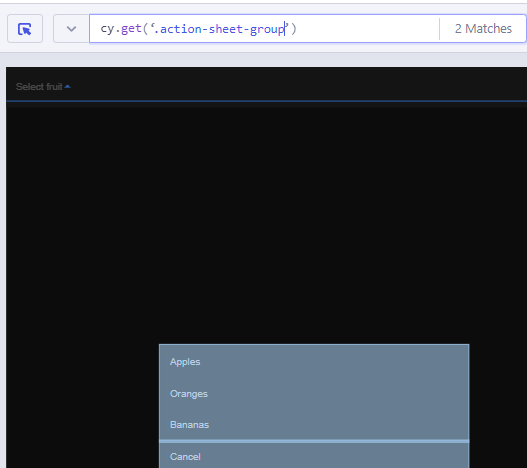Click the blue underline below Select fruit

point(267,101)
